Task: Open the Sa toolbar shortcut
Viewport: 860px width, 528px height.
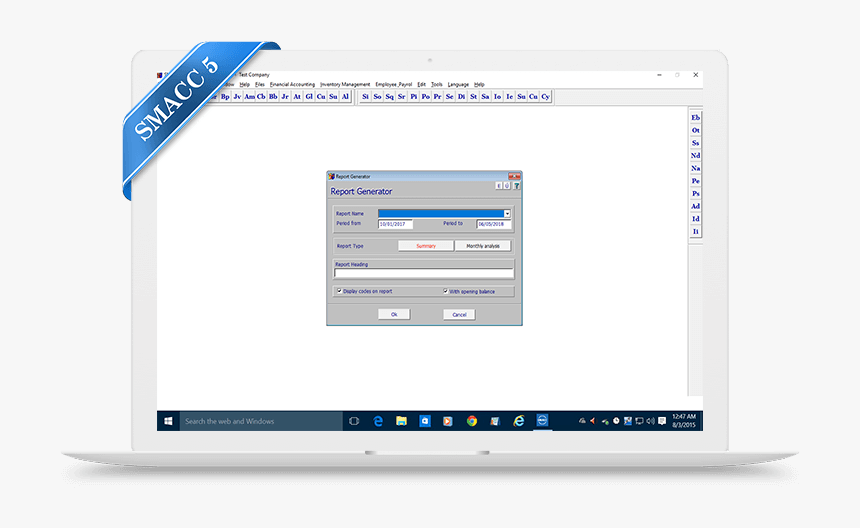Action: pyautogui.click(x=485, y=96)
